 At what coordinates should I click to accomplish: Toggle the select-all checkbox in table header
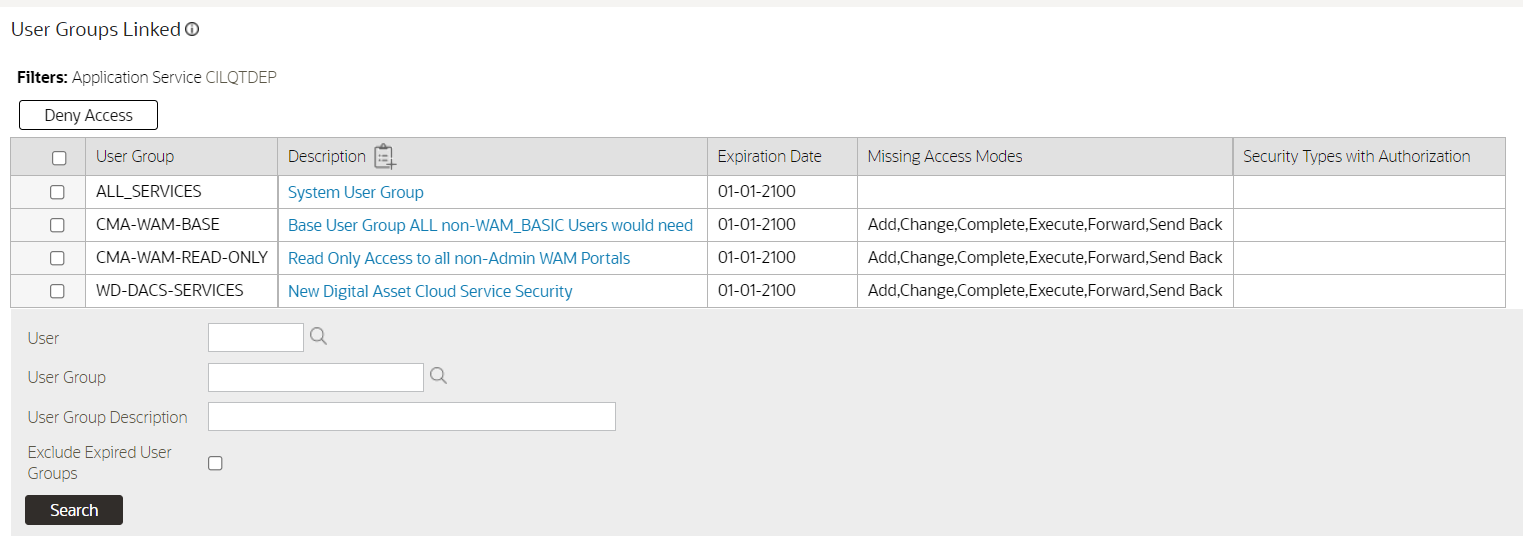59,158
